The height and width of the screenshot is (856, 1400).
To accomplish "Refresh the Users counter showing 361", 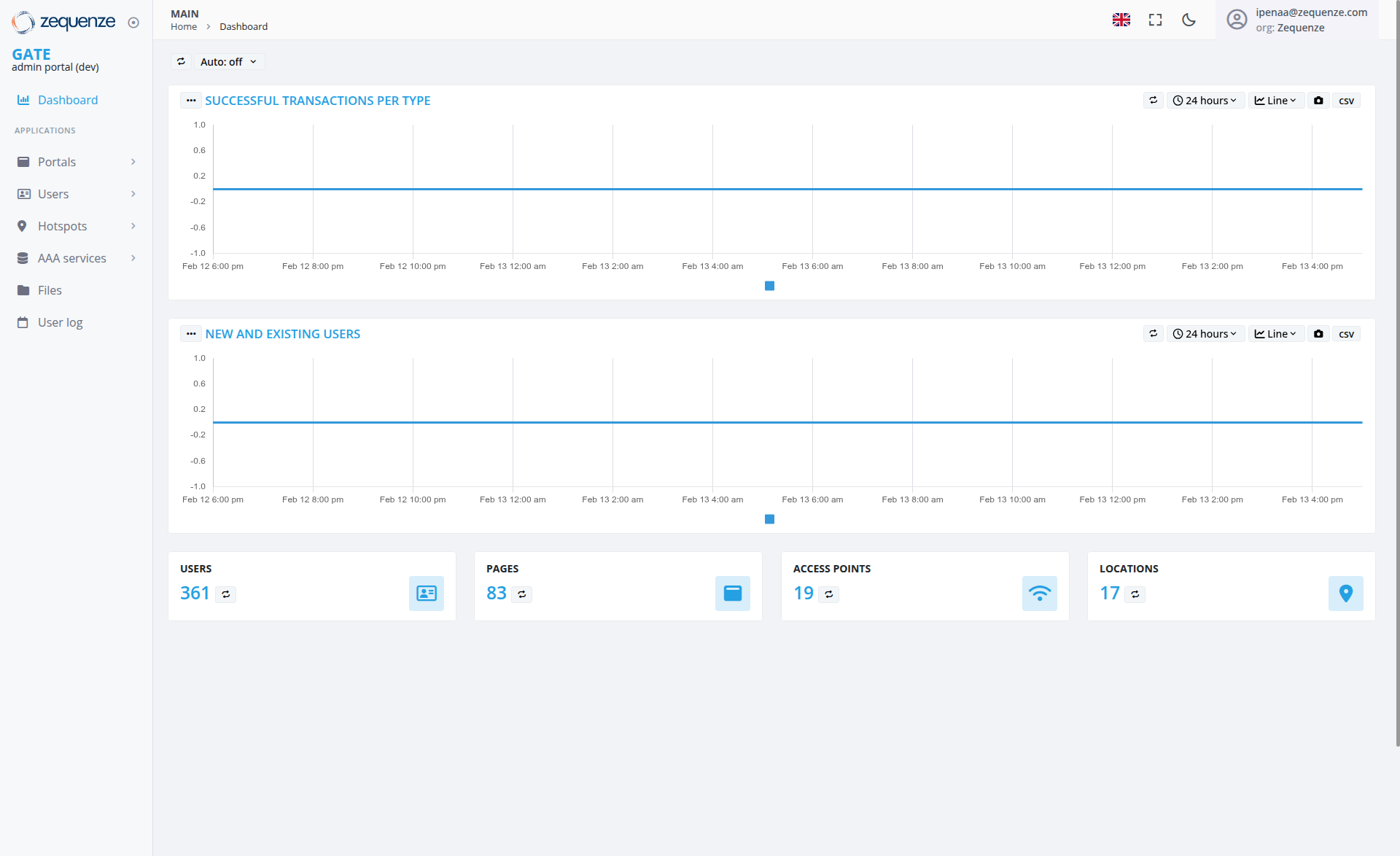I will click(226, 594).
